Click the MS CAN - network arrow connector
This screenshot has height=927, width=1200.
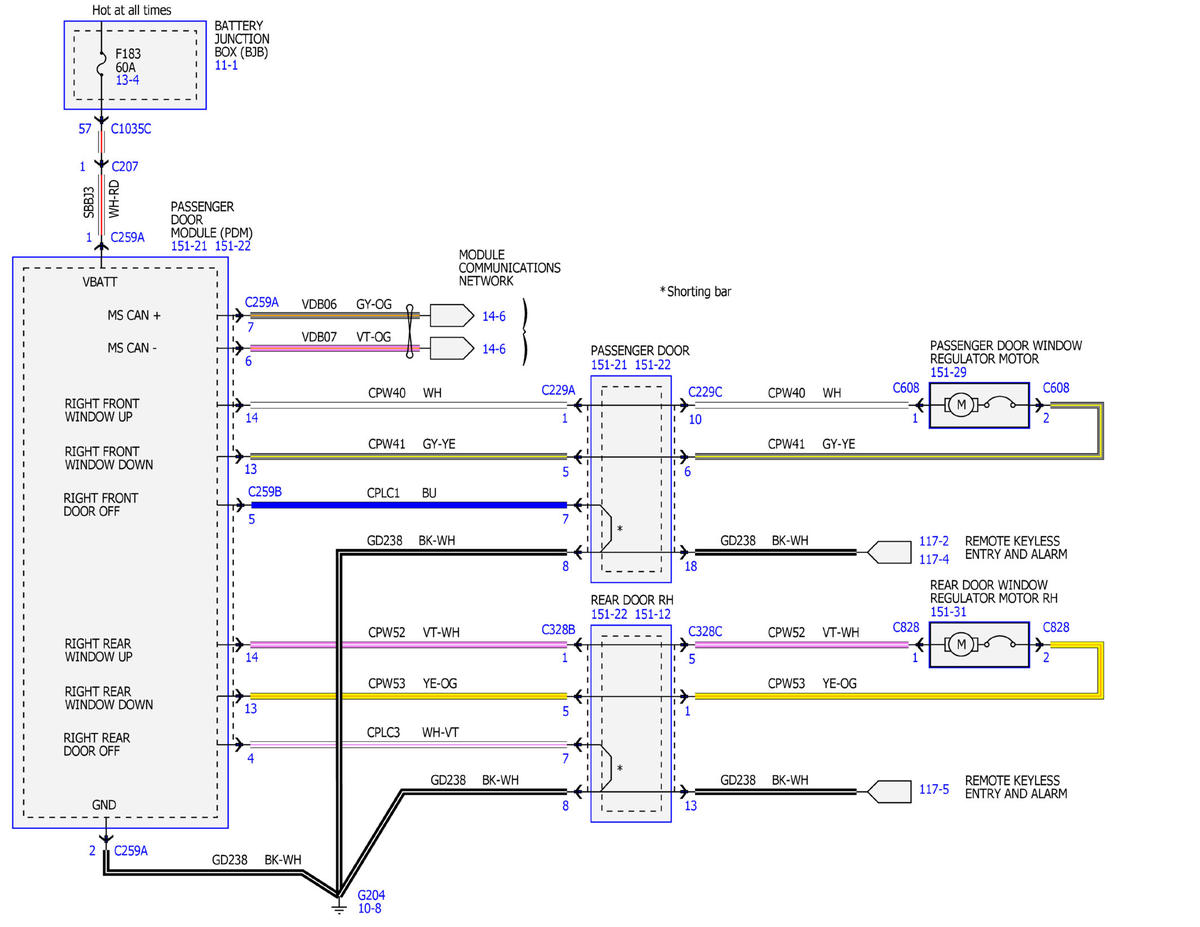(452, 348)
